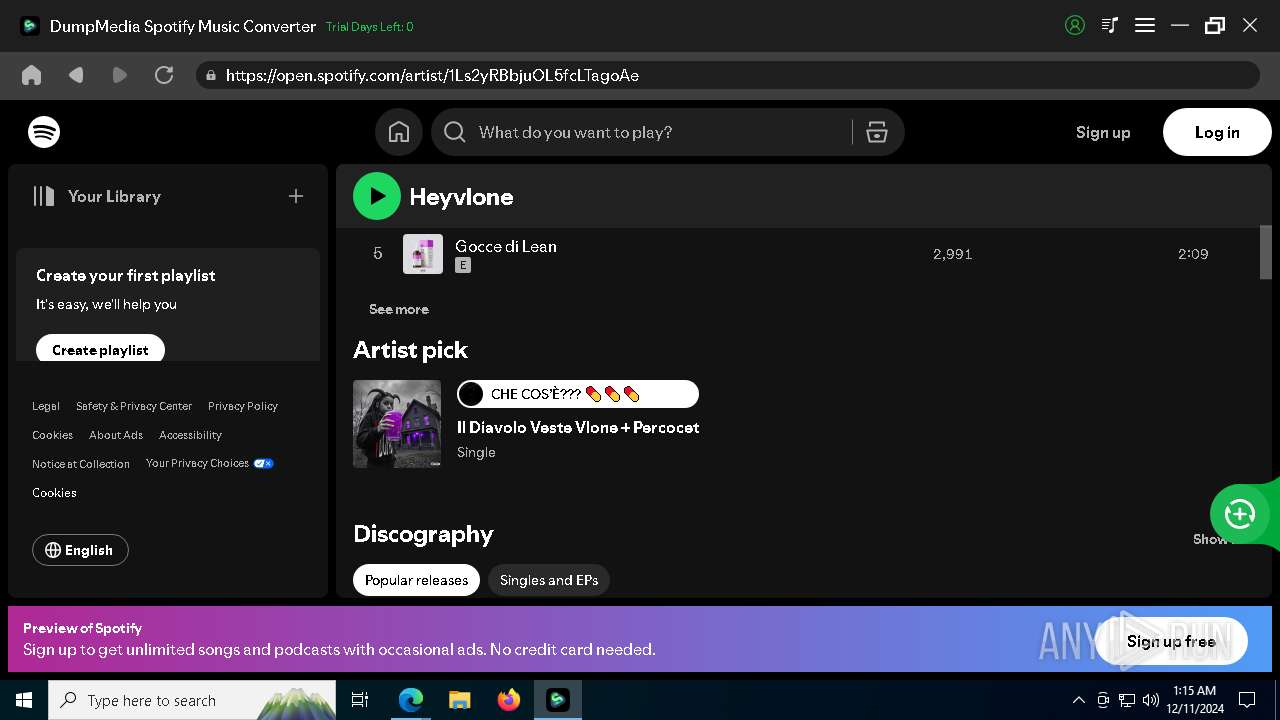Click the Spotify logo
1280x720 pixels.
coord(44,132)
